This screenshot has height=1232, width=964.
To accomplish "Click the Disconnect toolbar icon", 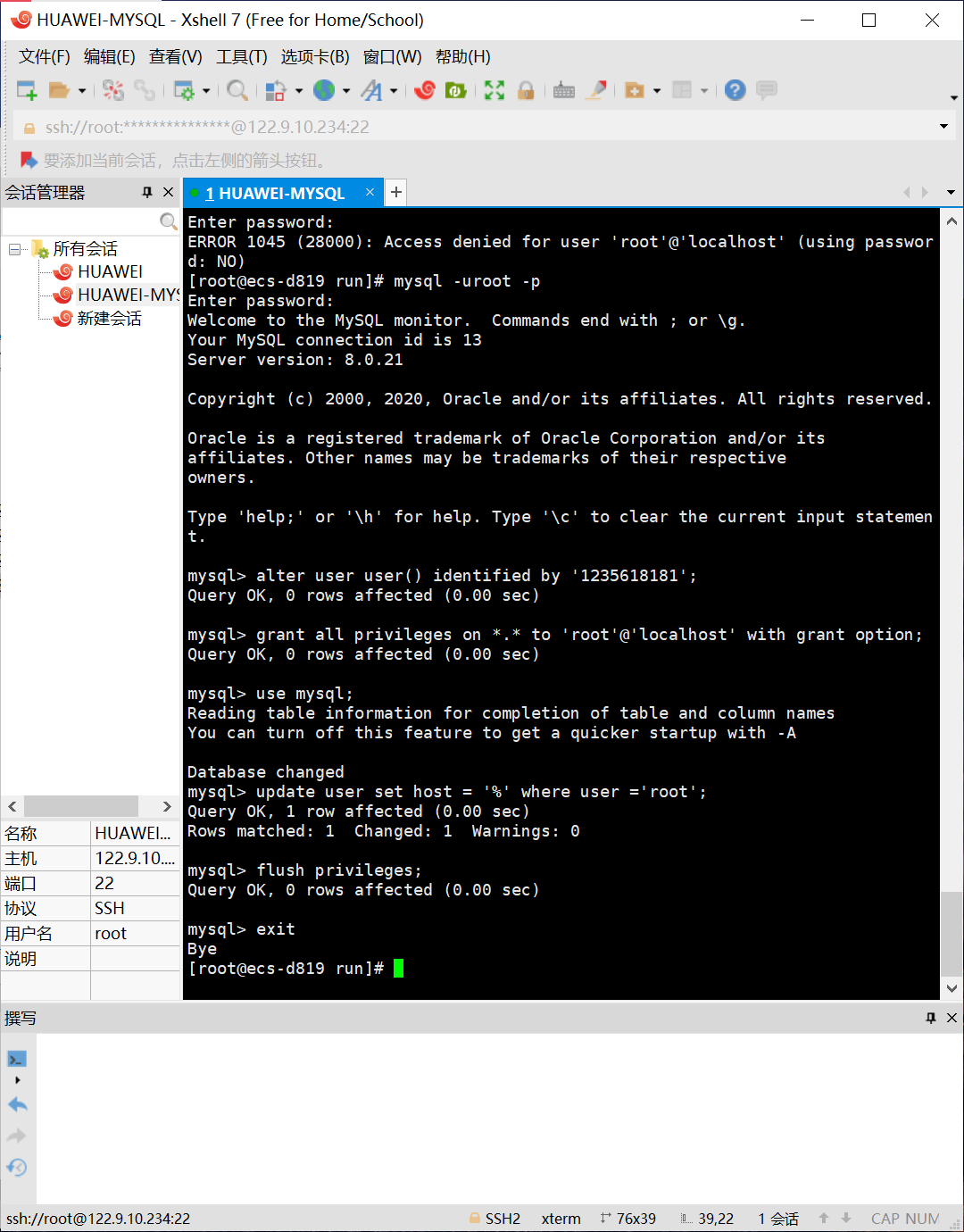I will [113, 90].
